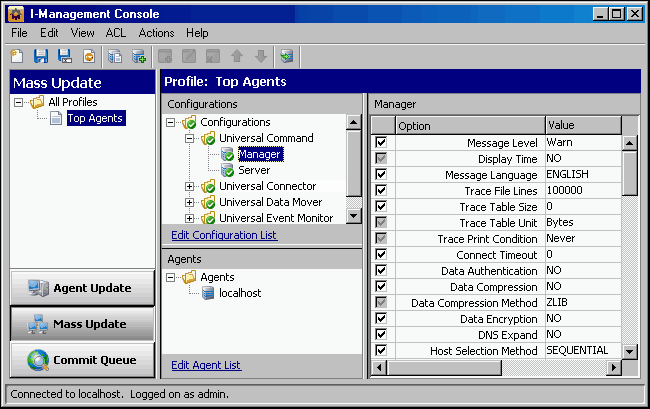
Task: Click the options table horizontal scrollbar
Action: [495, 367]
